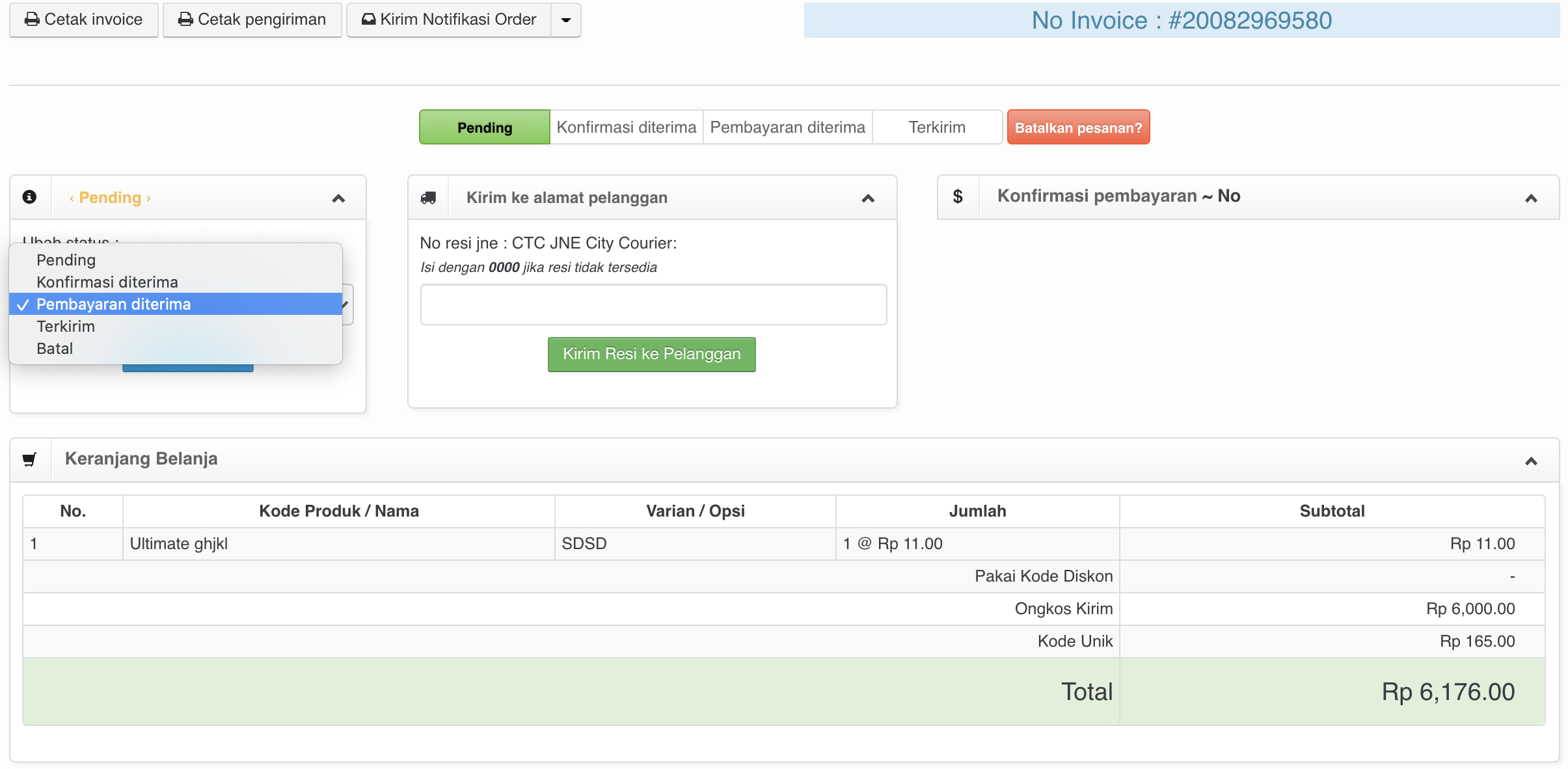Click printer icon on Cetak pengiriman
This screenshot has width=1568, height=769.
[185, 20]
